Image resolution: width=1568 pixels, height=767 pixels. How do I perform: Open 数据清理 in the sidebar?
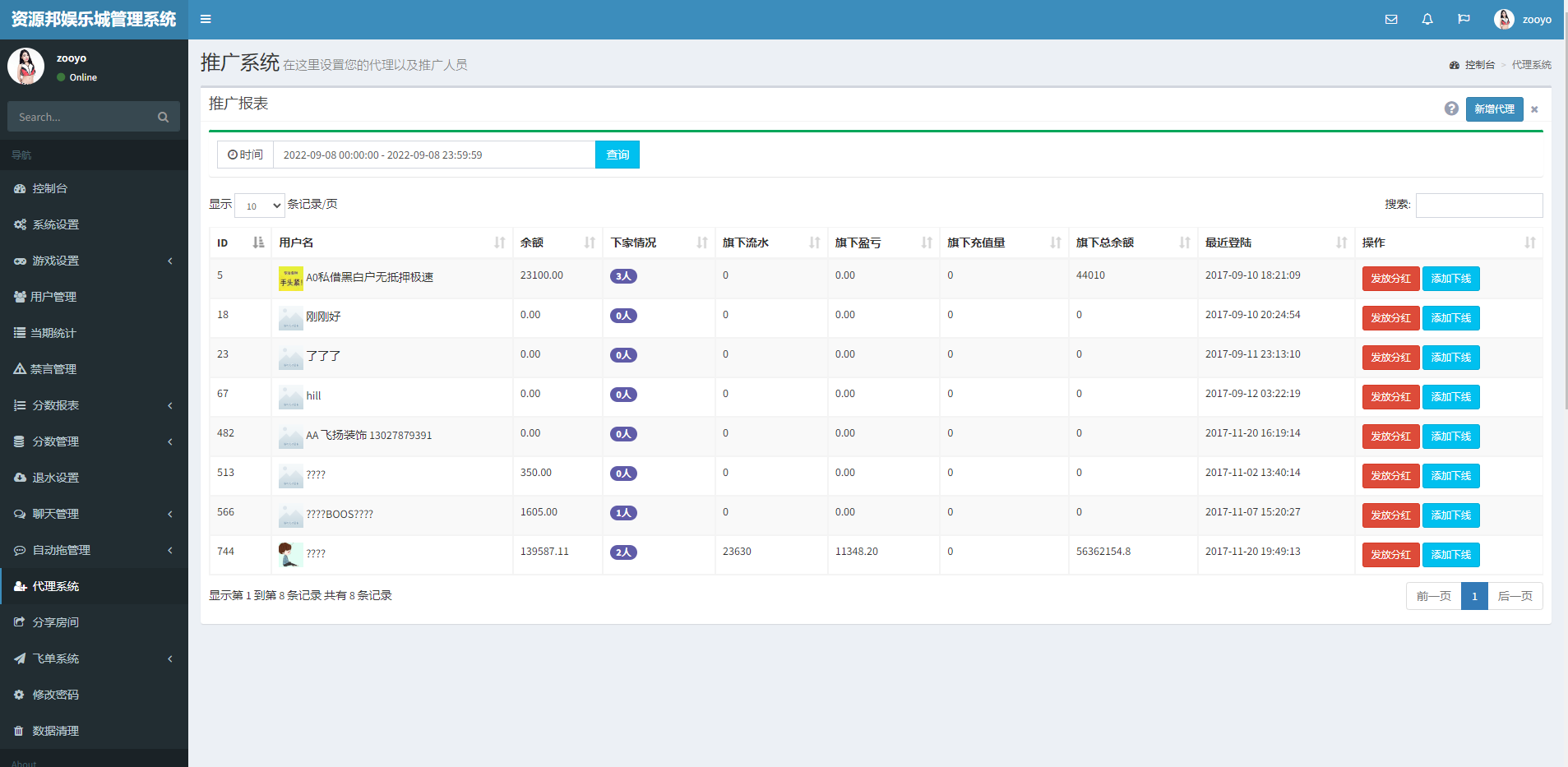click(55, 731)
